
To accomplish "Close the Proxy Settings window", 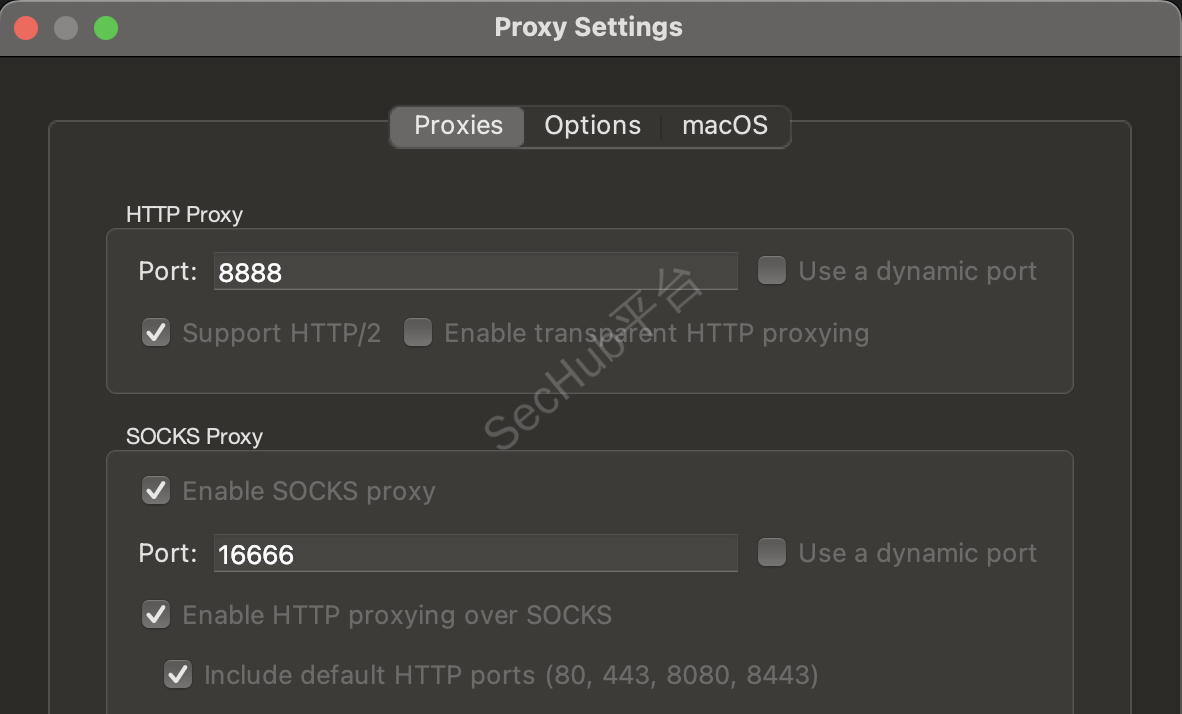I will click(x=26, y=28).
